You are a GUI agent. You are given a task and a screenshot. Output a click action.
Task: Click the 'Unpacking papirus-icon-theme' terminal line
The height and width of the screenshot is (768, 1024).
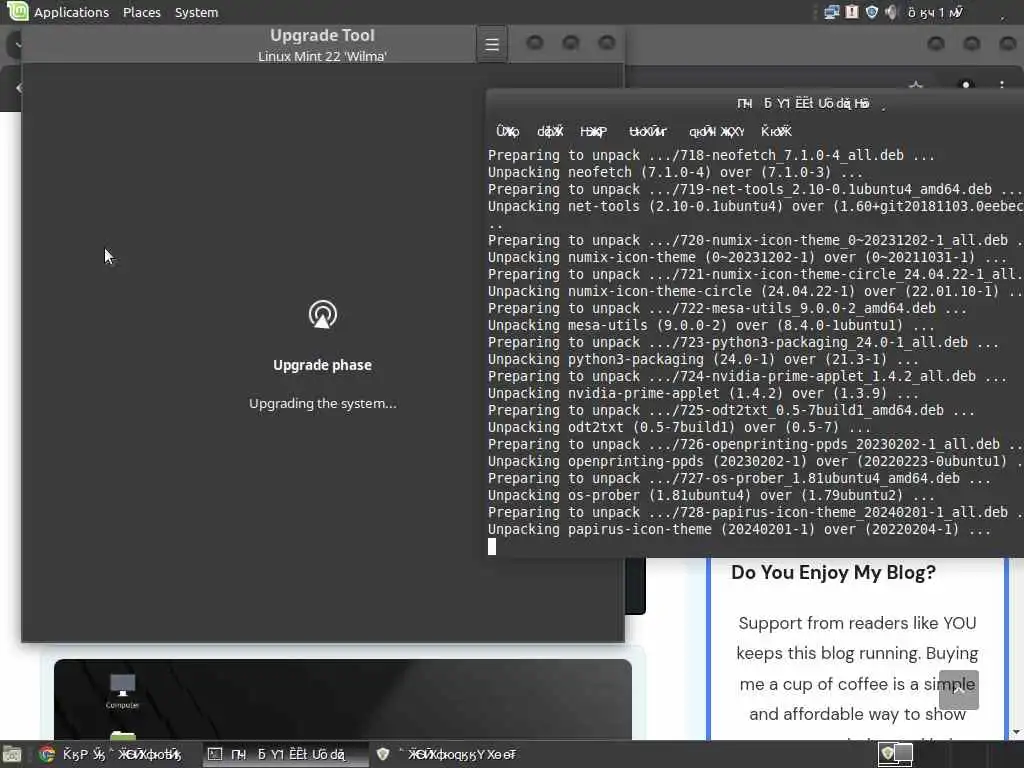(739, 530)
